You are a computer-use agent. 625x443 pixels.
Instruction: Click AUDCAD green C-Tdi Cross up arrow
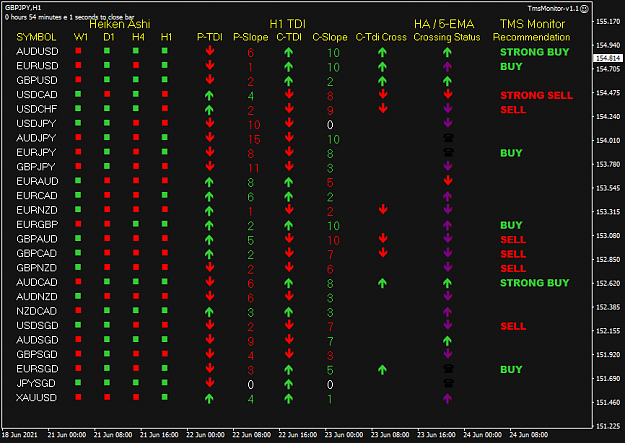382,283
